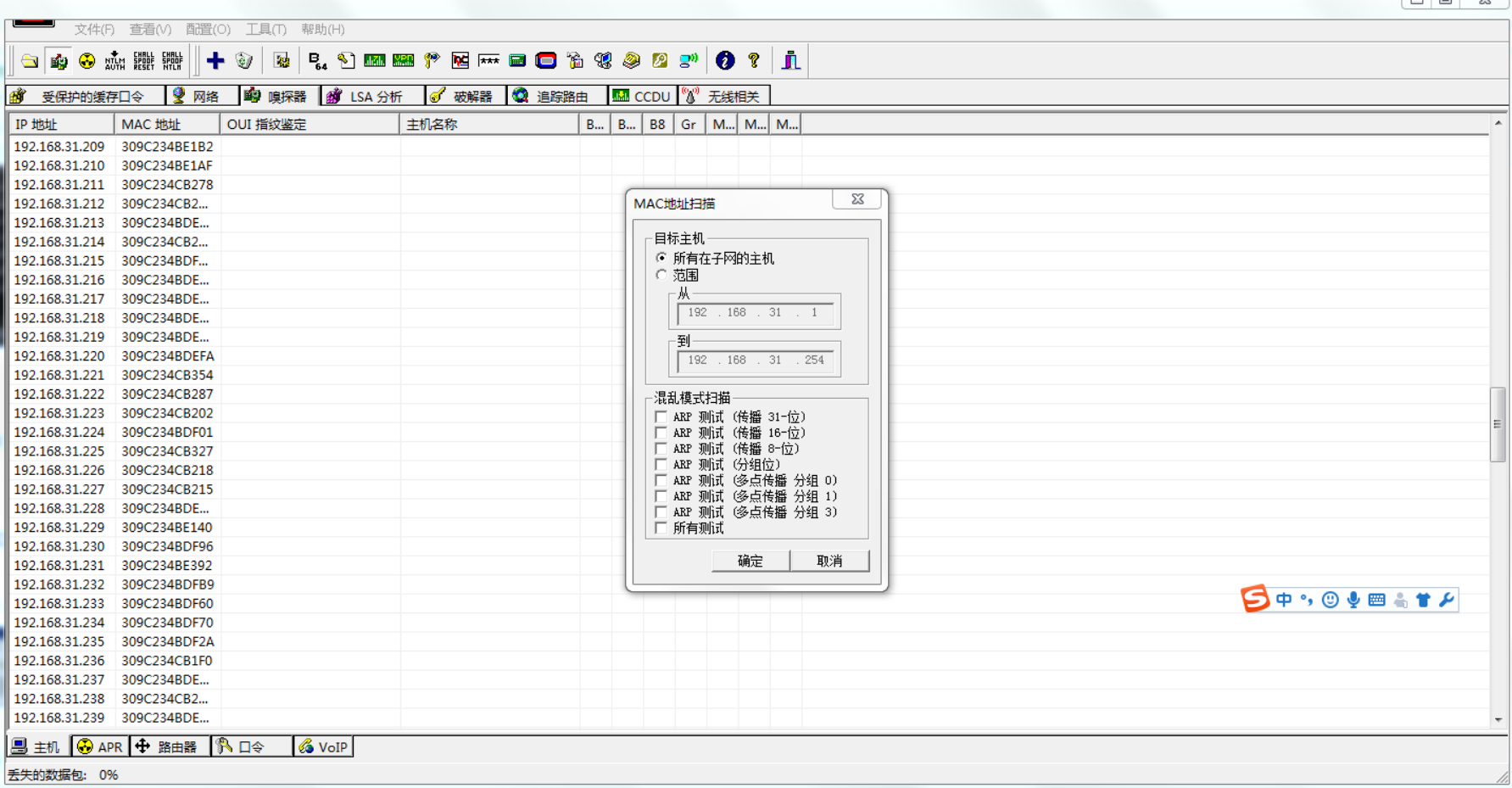Screen dimensions: 1512x788
Task: Open the 文件(F) menu
Action: click(93, 29)
